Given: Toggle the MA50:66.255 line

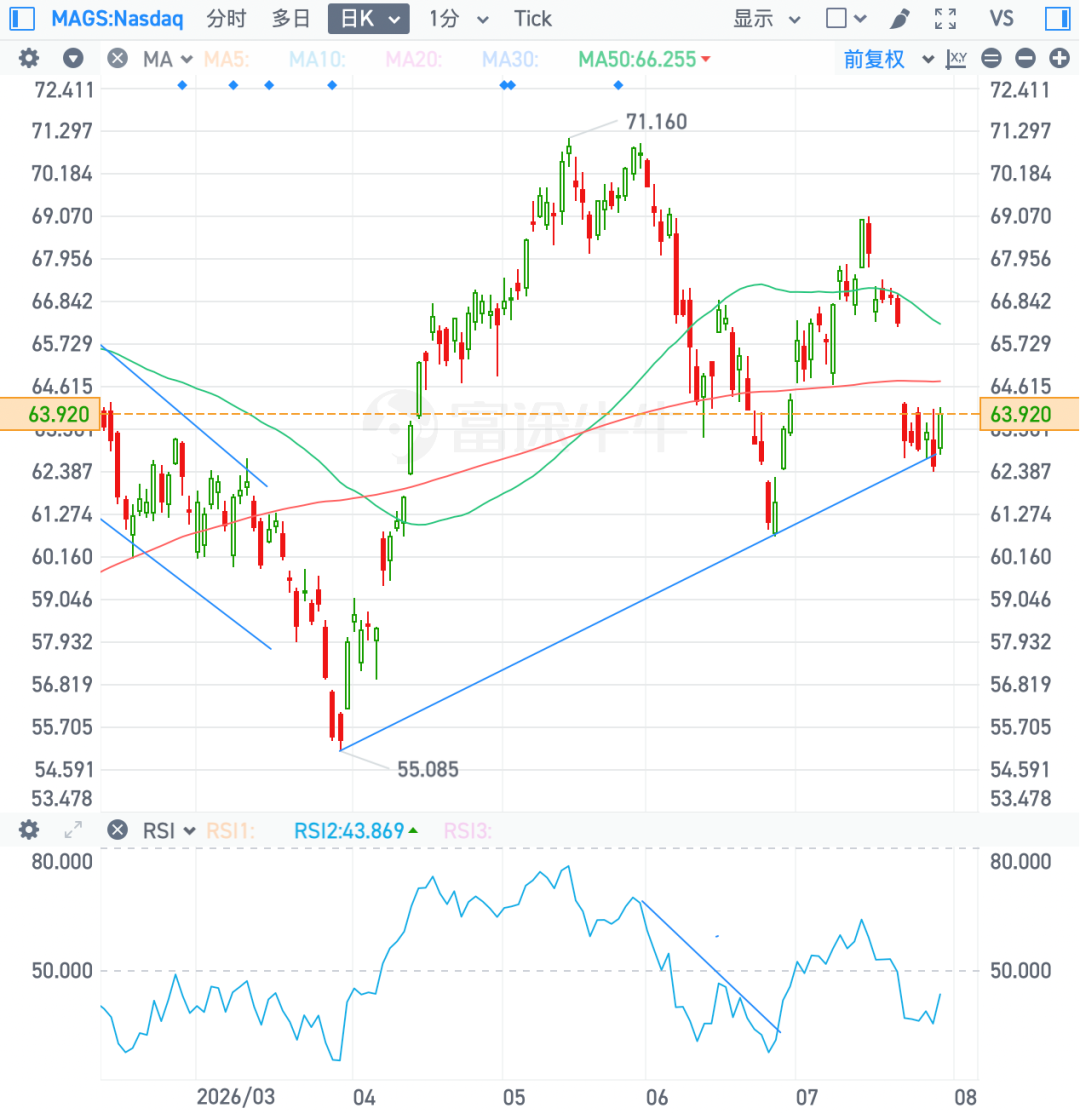Looking at the screenshot, I should [x=644, y=59].
